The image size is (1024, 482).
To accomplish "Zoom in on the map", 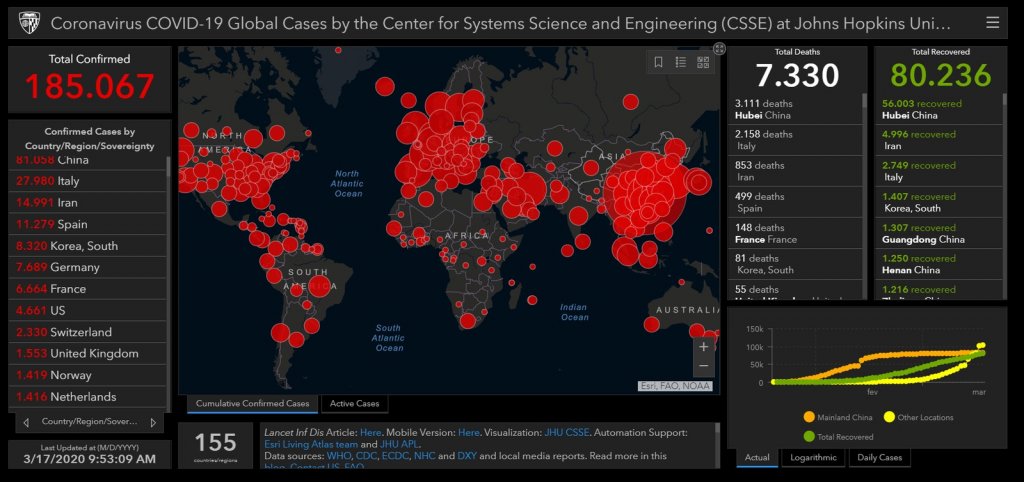I will point(703,347).
